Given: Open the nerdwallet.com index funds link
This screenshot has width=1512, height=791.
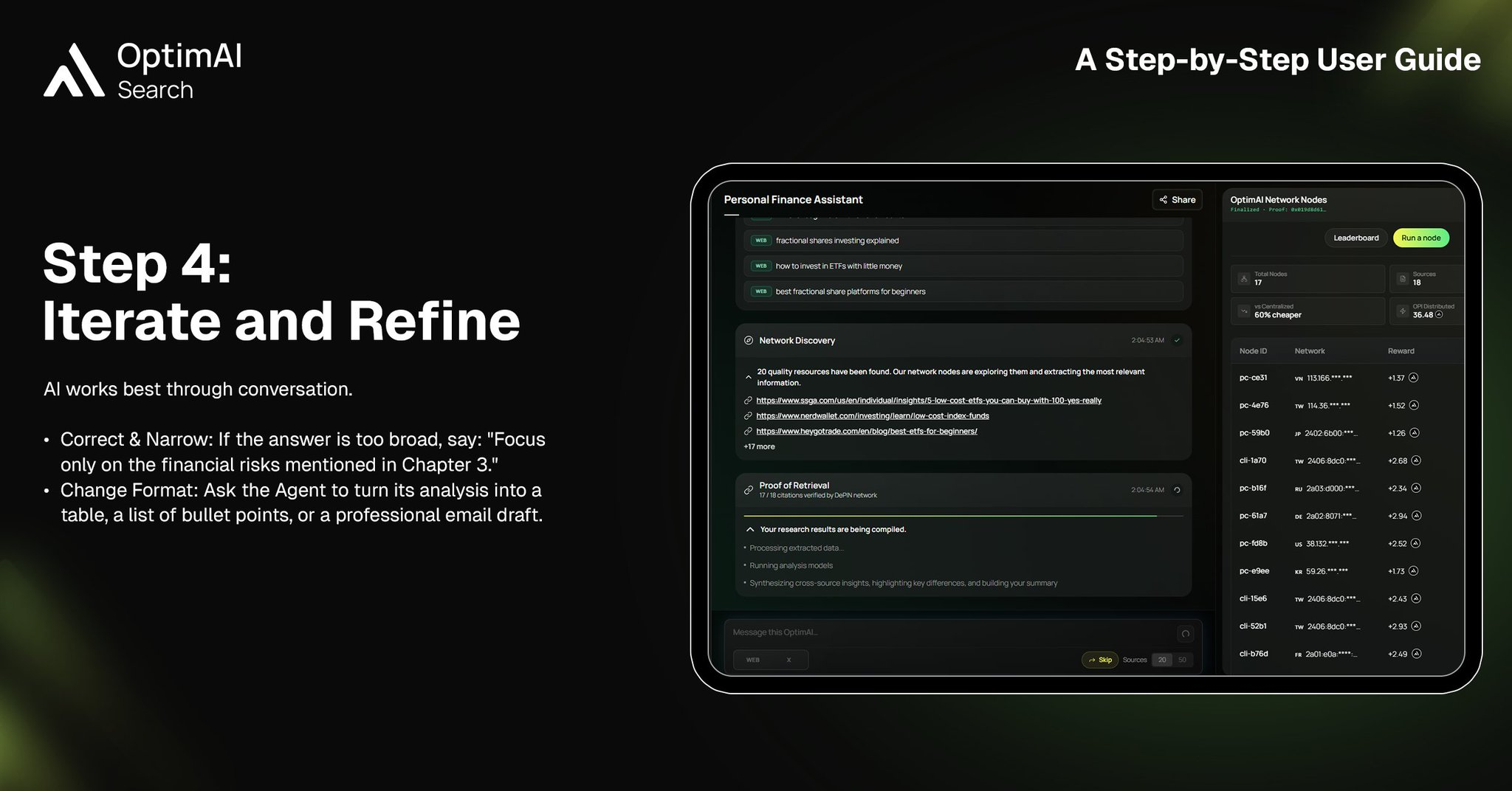Looking at the screenshot, I should 873,416.
